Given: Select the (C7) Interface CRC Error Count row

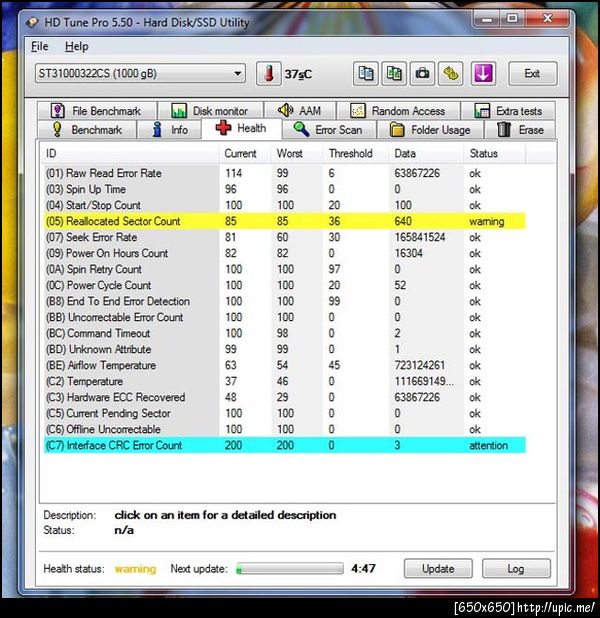Looking at the screenshot, I should pyautogui.click(x=284, y=445).
